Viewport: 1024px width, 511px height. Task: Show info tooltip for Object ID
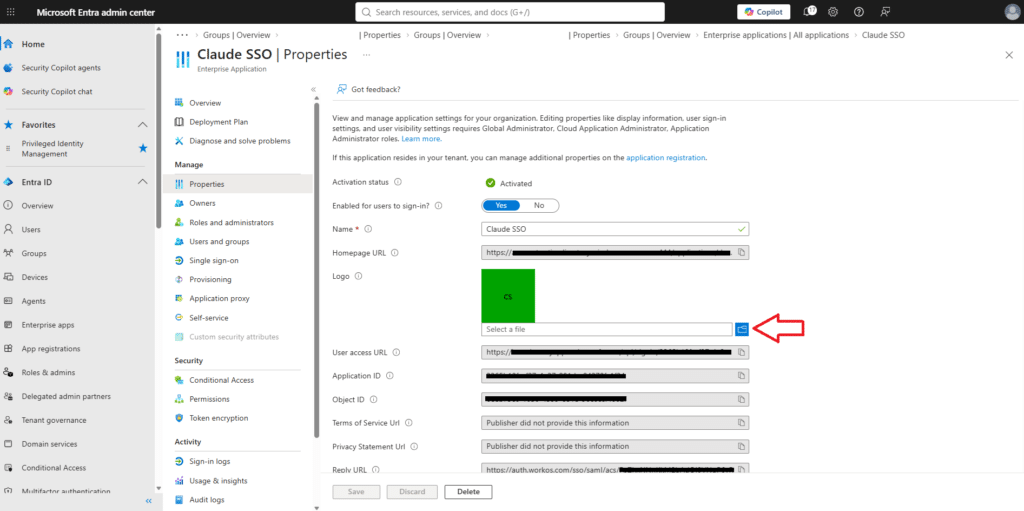pyautogui.click(x=374, y=399)
